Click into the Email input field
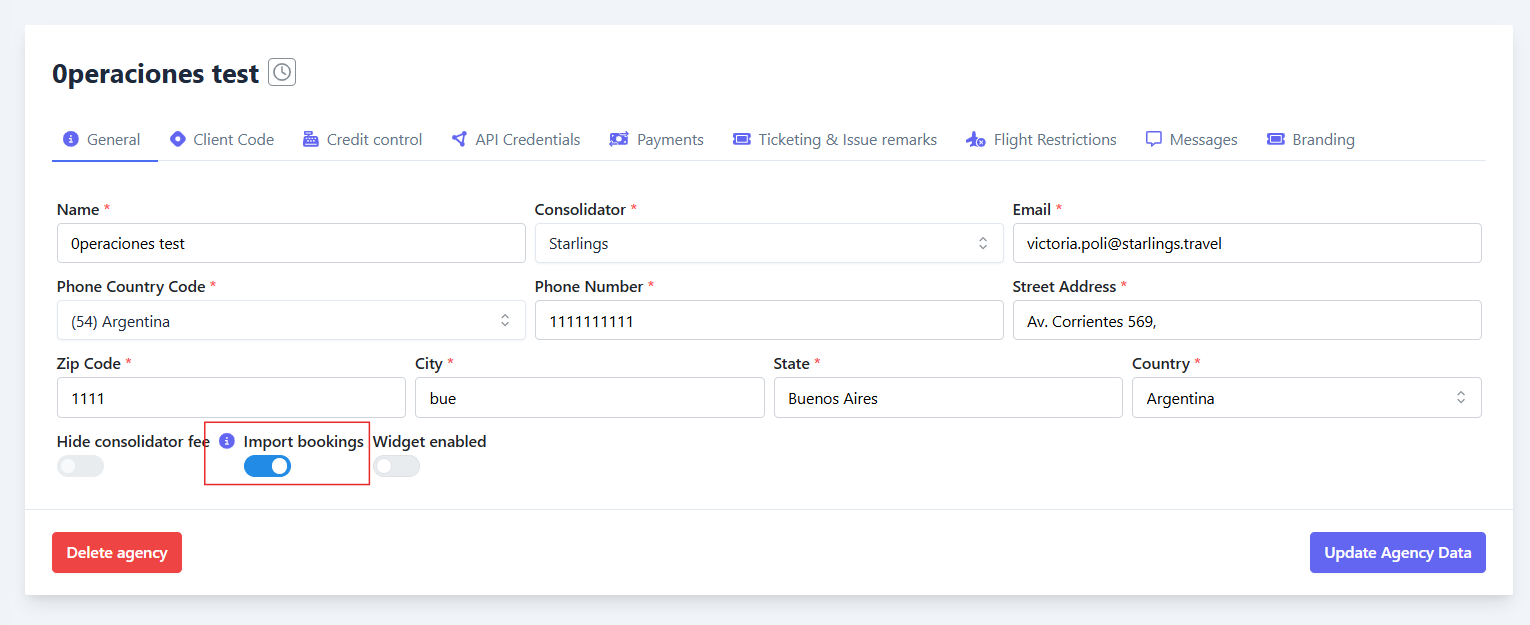Image resolution: width=1530 pixels, height=625 pixels. click(1246, 243)
